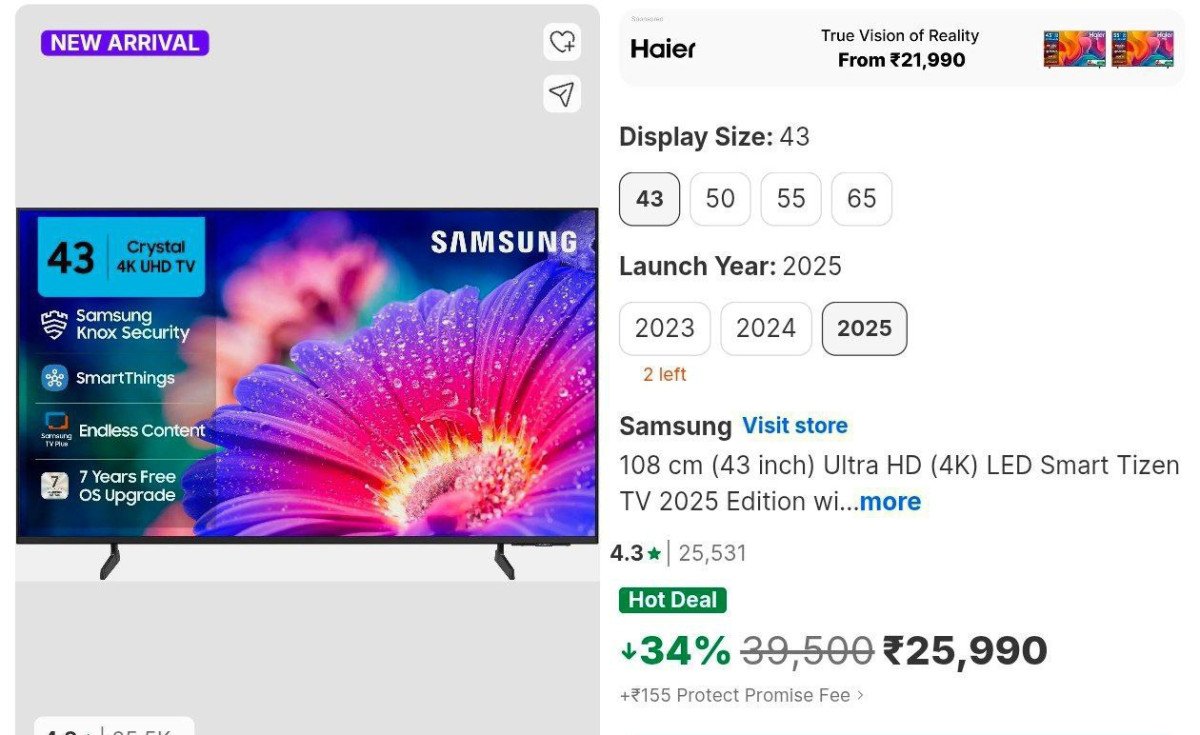Screen dimensions: 1200x735
Task: Visit the Samsung store link
Action: tap(795, 426)
